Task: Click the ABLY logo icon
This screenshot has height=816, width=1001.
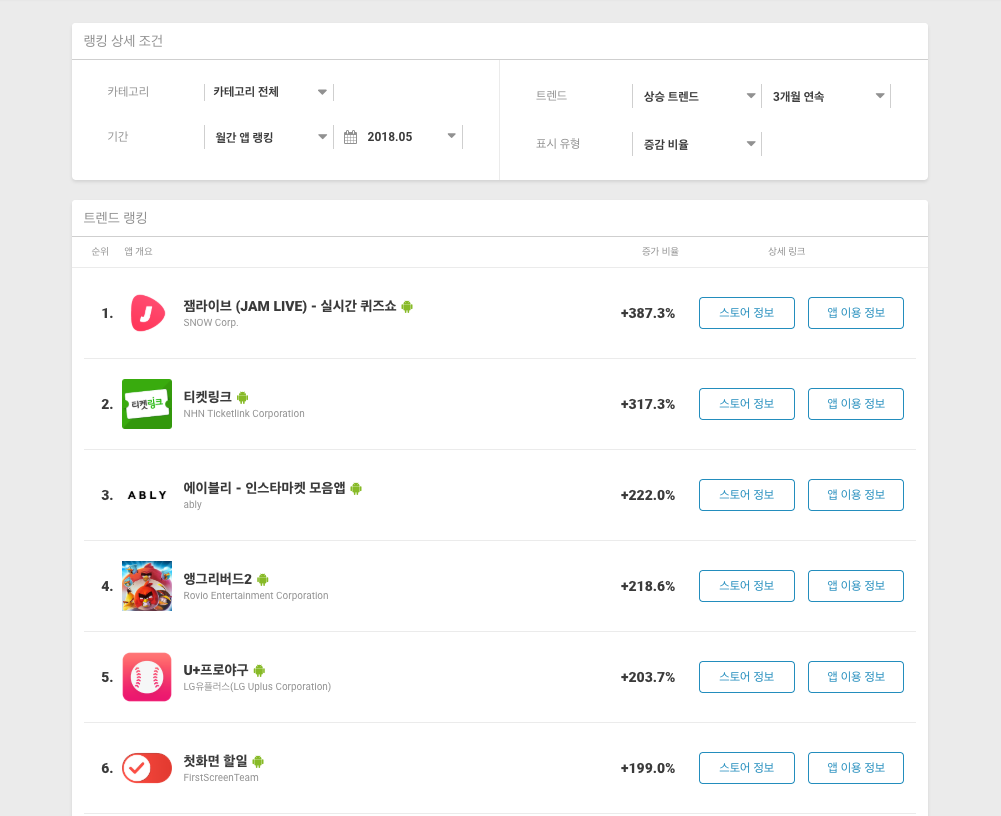Action: (x=147, y=495)
